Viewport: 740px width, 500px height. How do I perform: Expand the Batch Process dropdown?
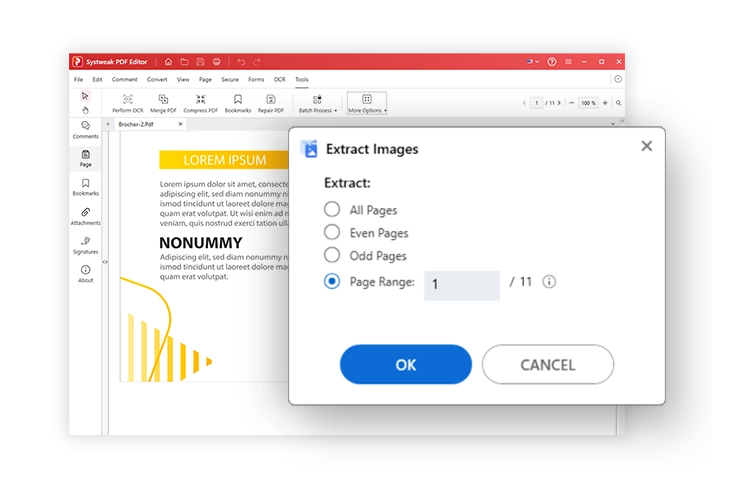pyautogui.click(x=318, y=103)
